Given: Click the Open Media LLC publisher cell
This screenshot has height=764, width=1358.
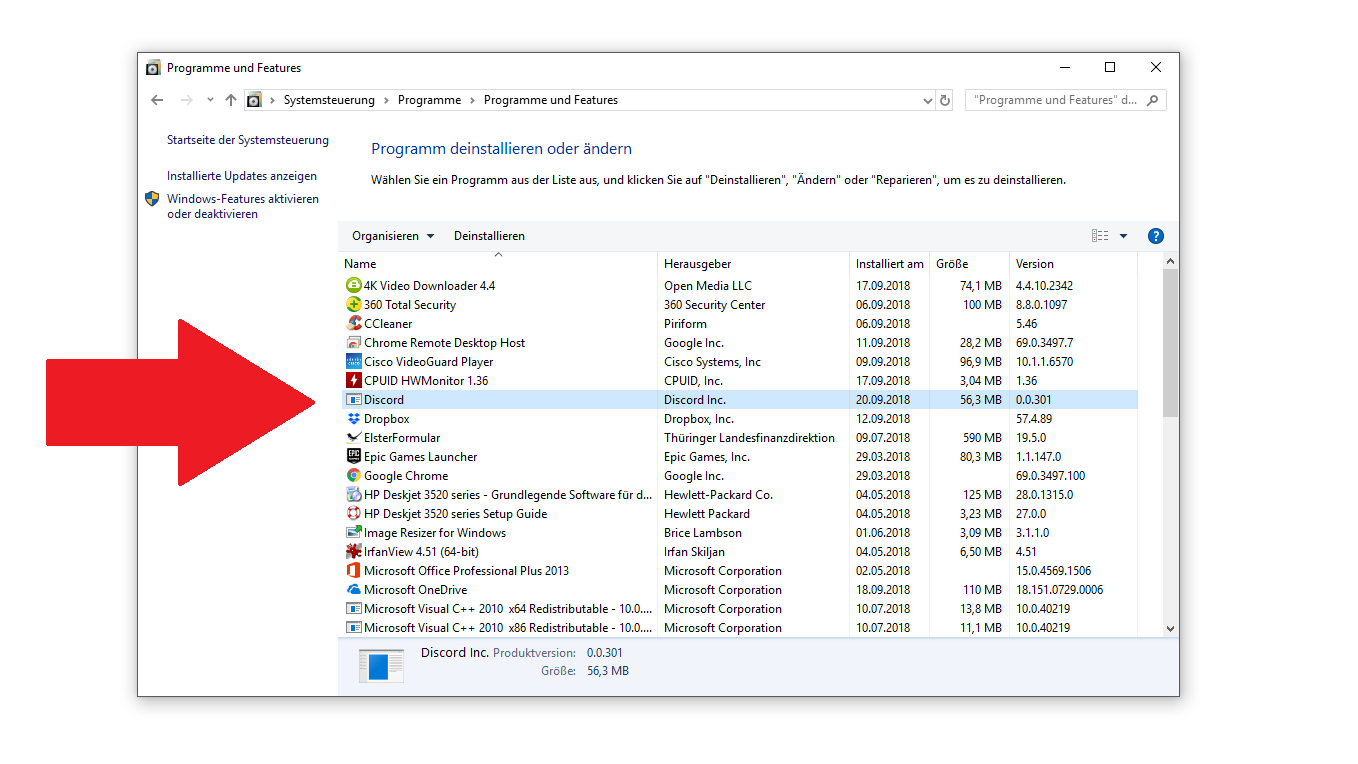Looking at the screenshot, I should coord(708,286).
